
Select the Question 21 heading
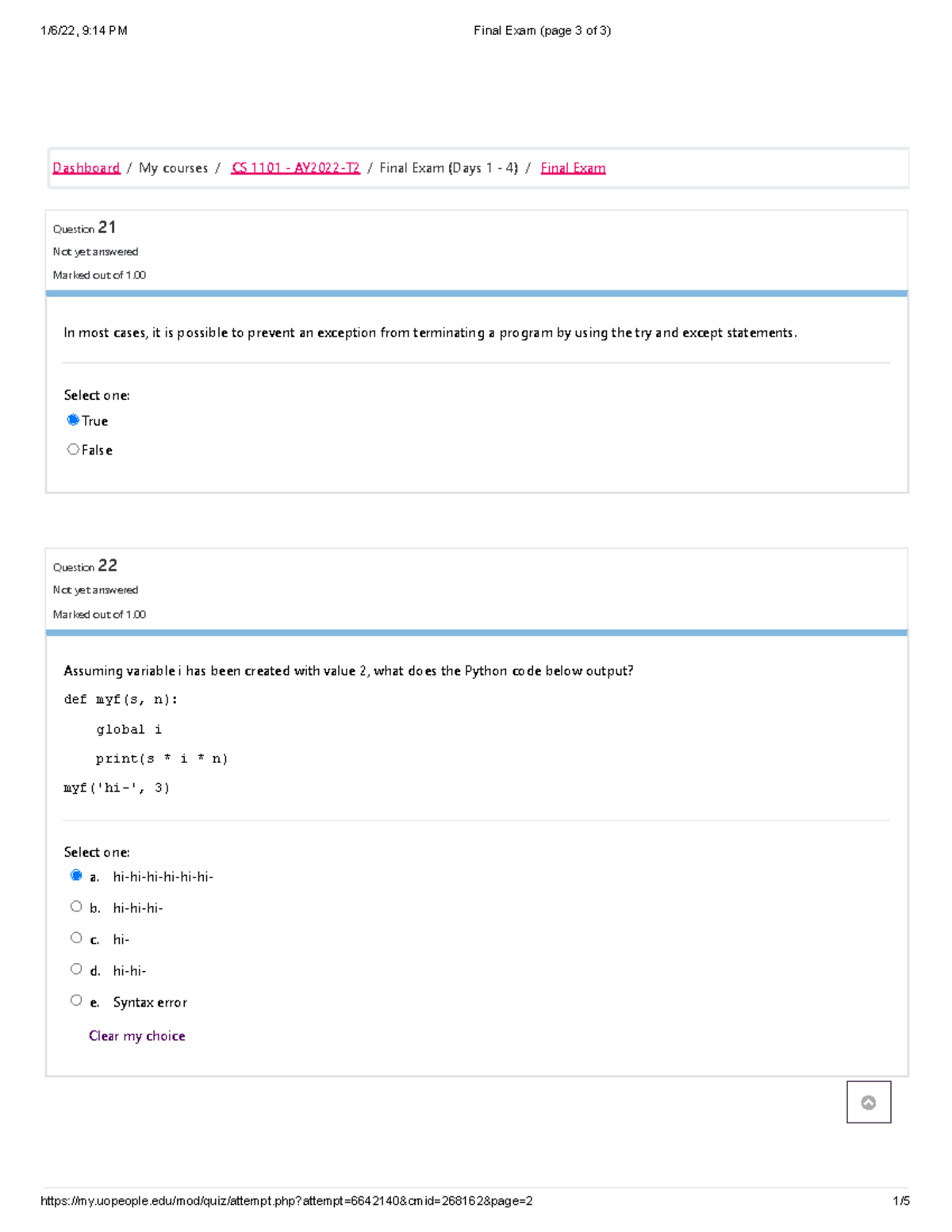[83, 228]
